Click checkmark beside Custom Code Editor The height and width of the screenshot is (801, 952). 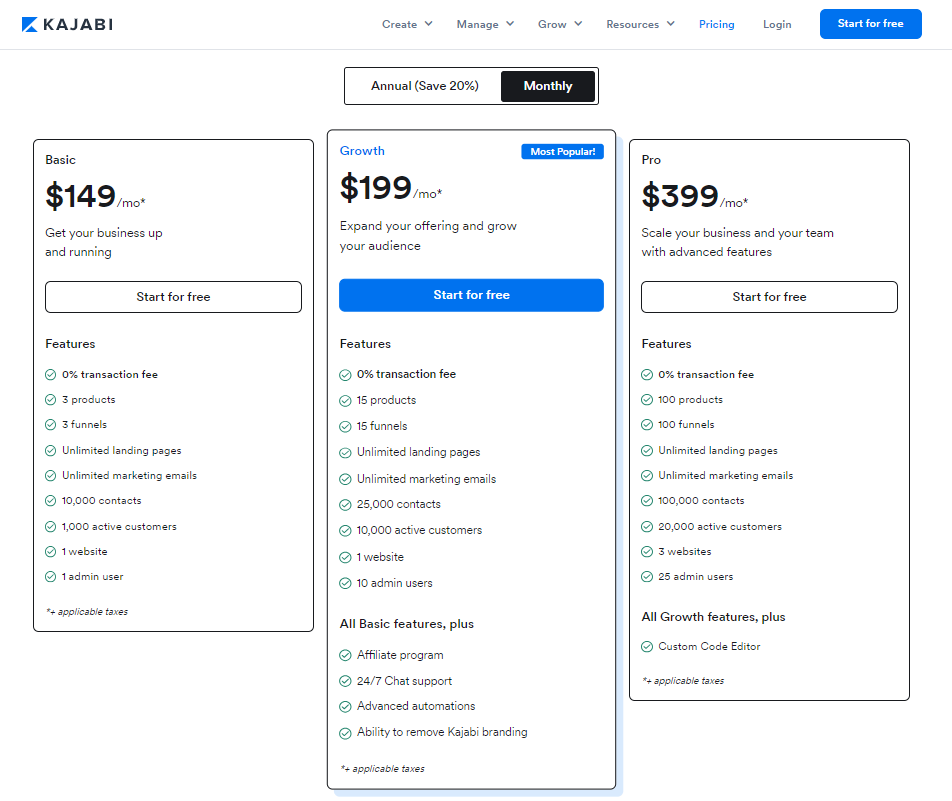click(647, 647)
